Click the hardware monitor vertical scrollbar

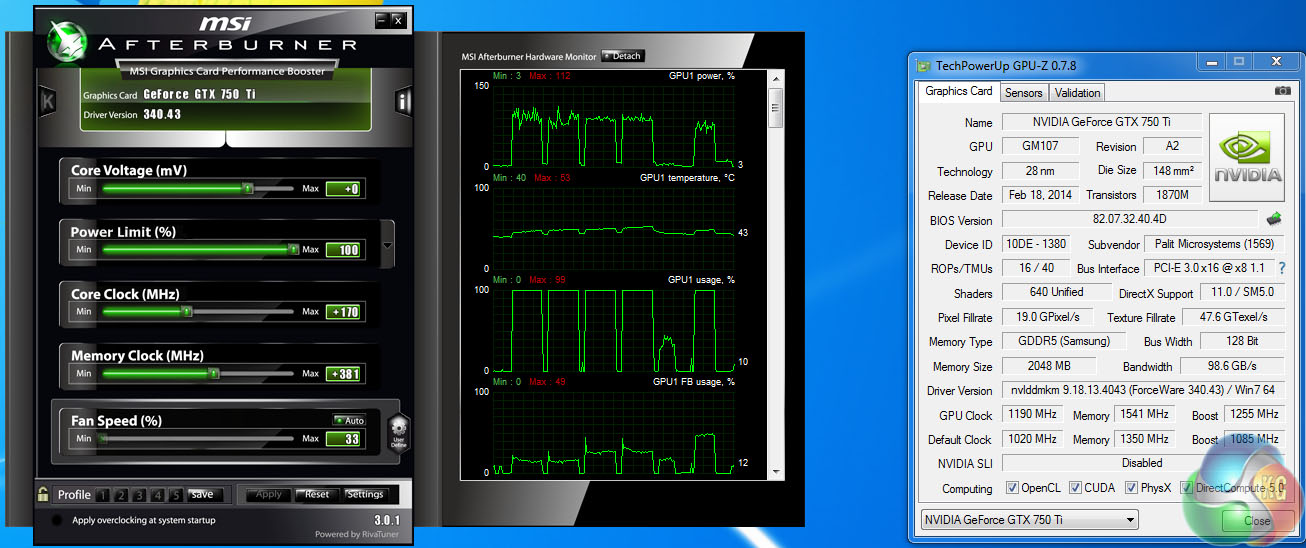point(775,275)
